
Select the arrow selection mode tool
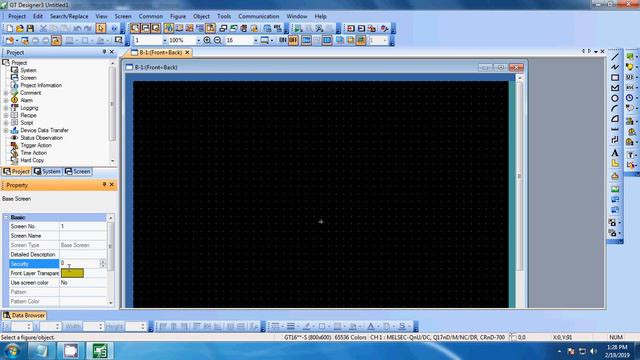pos(101,28)
